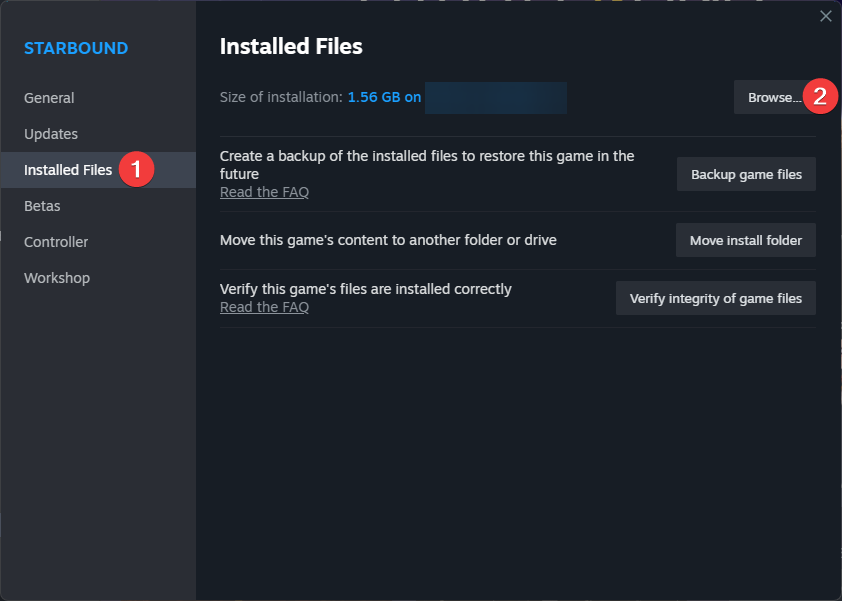842x601 pixels.
Task: Click the Move this game's content description
Action: click(x=388, y=240)
